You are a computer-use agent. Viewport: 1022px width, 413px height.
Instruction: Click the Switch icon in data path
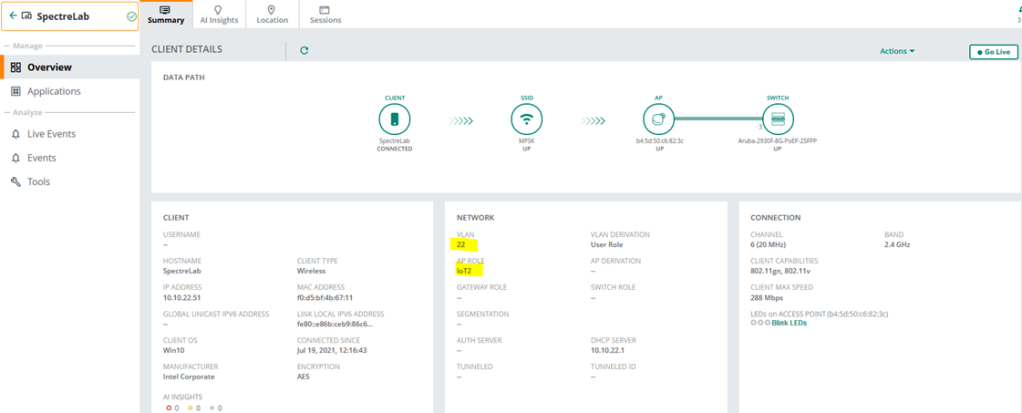coord(777,120)
